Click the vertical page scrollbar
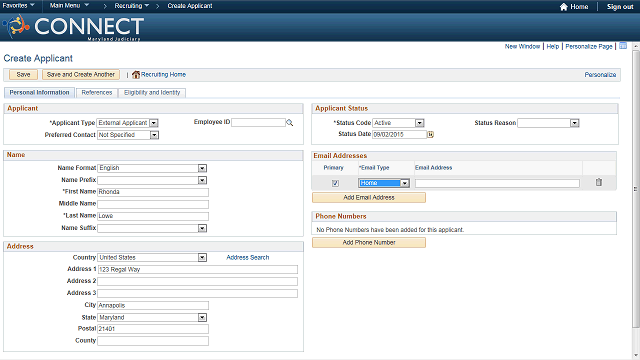This screenshot has height=360, width=640. [636, 188]
